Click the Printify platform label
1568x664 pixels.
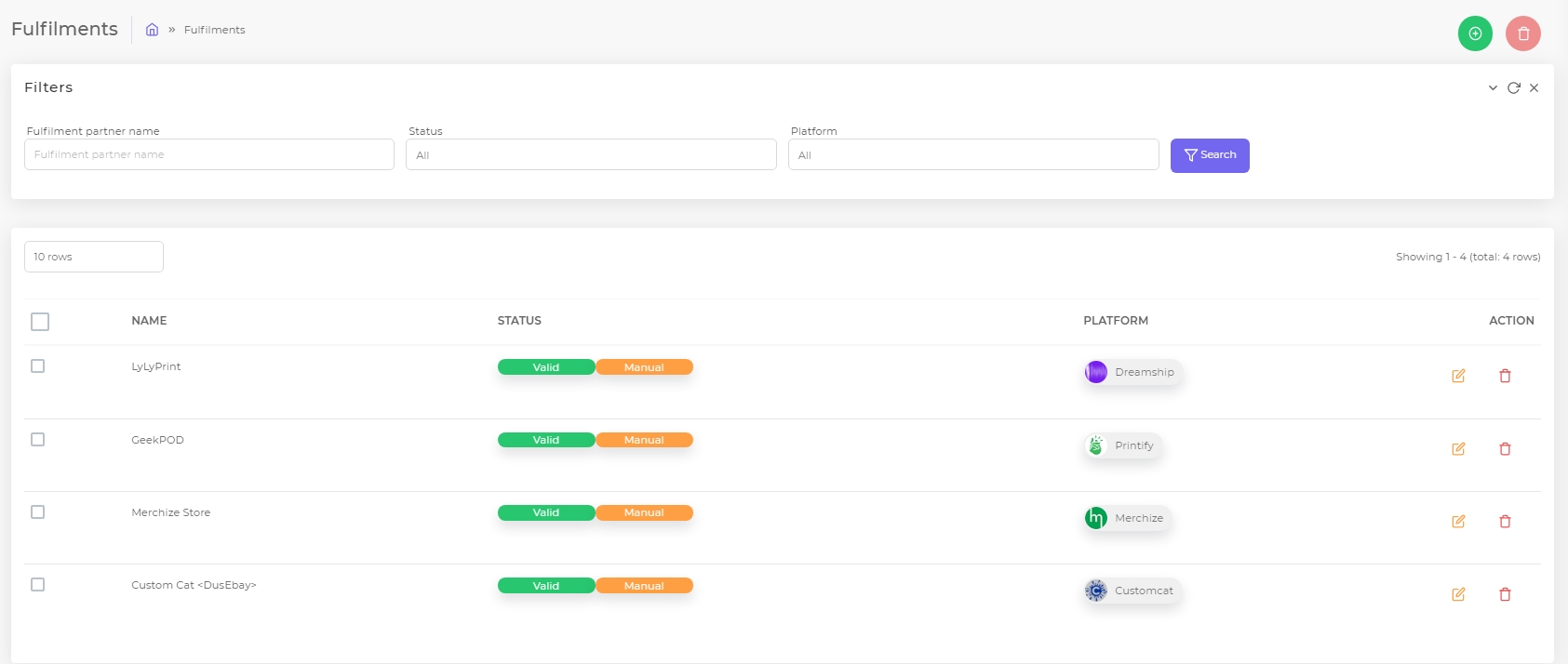coord(1134,445)
